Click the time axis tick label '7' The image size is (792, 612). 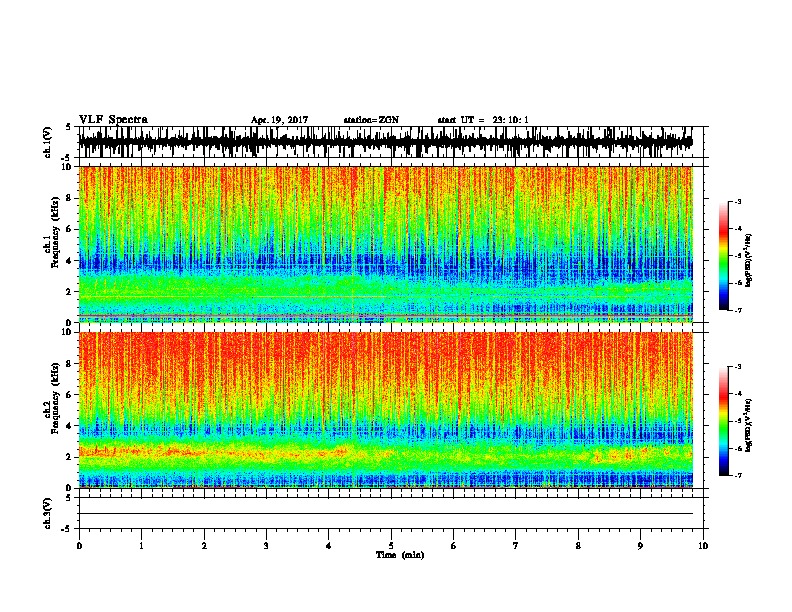pos(516,546)
